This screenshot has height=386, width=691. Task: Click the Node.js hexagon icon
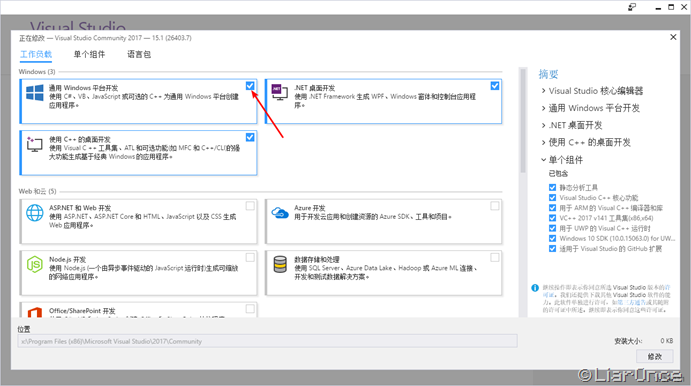point(35,264)
